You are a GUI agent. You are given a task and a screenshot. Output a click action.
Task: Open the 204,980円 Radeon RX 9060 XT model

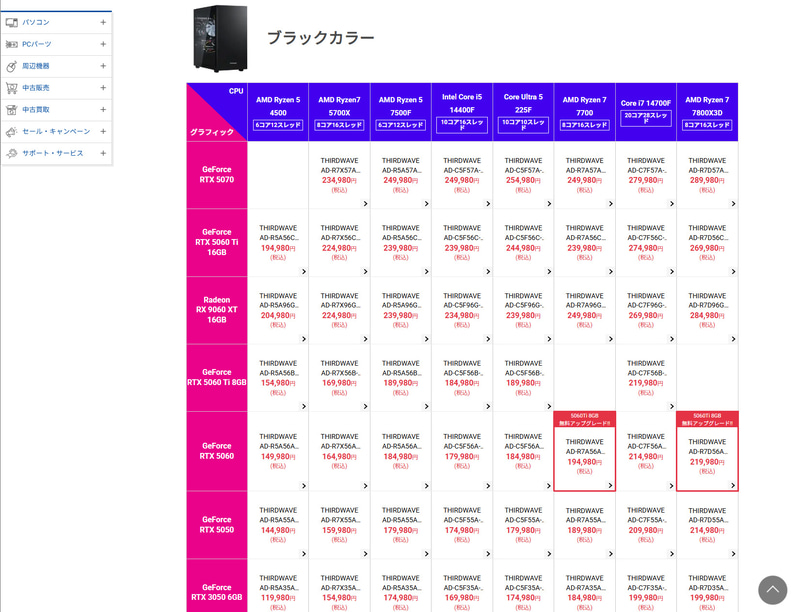[278, 310]
